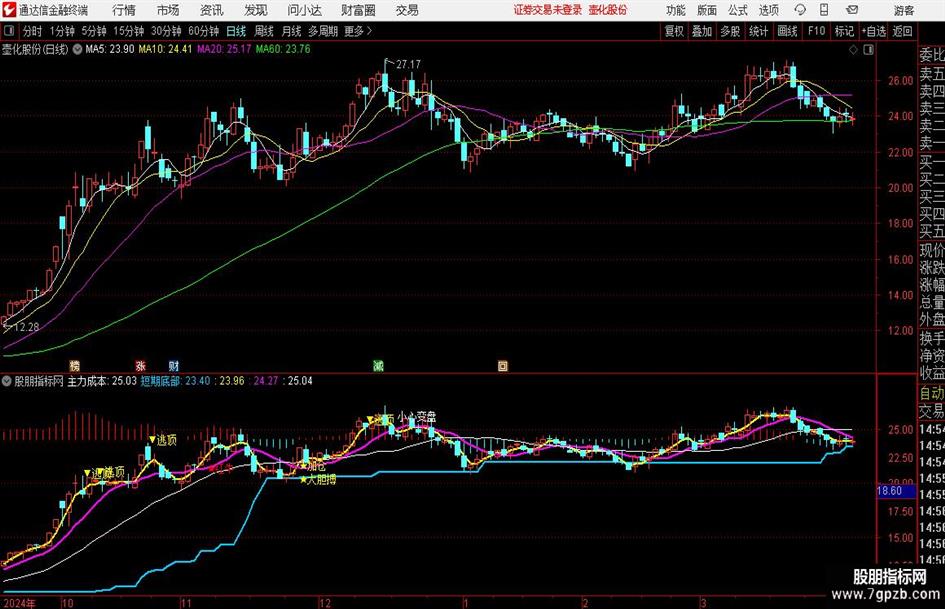This screenshot has height=609, width=945.
Task: Expand the 更多 periods dropdown
Action: coord(358,31)
